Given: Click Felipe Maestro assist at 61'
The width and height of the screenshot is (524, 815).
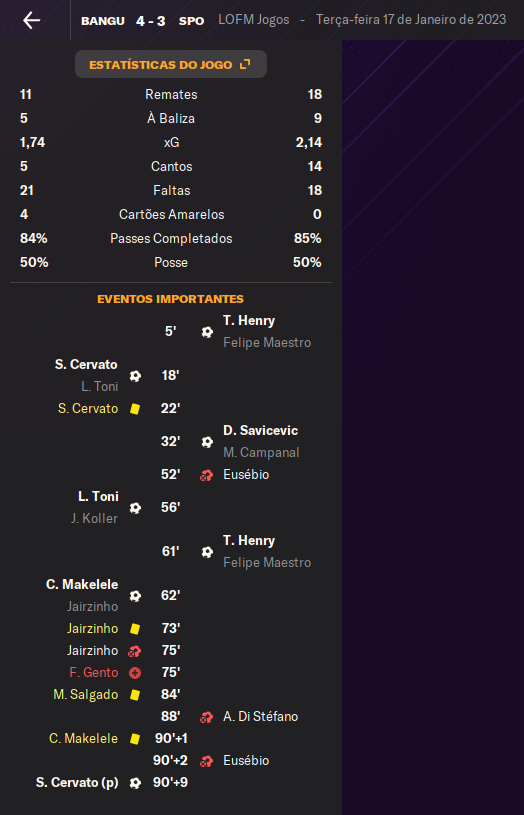Looking at the screenshot, I should point(267,562).
